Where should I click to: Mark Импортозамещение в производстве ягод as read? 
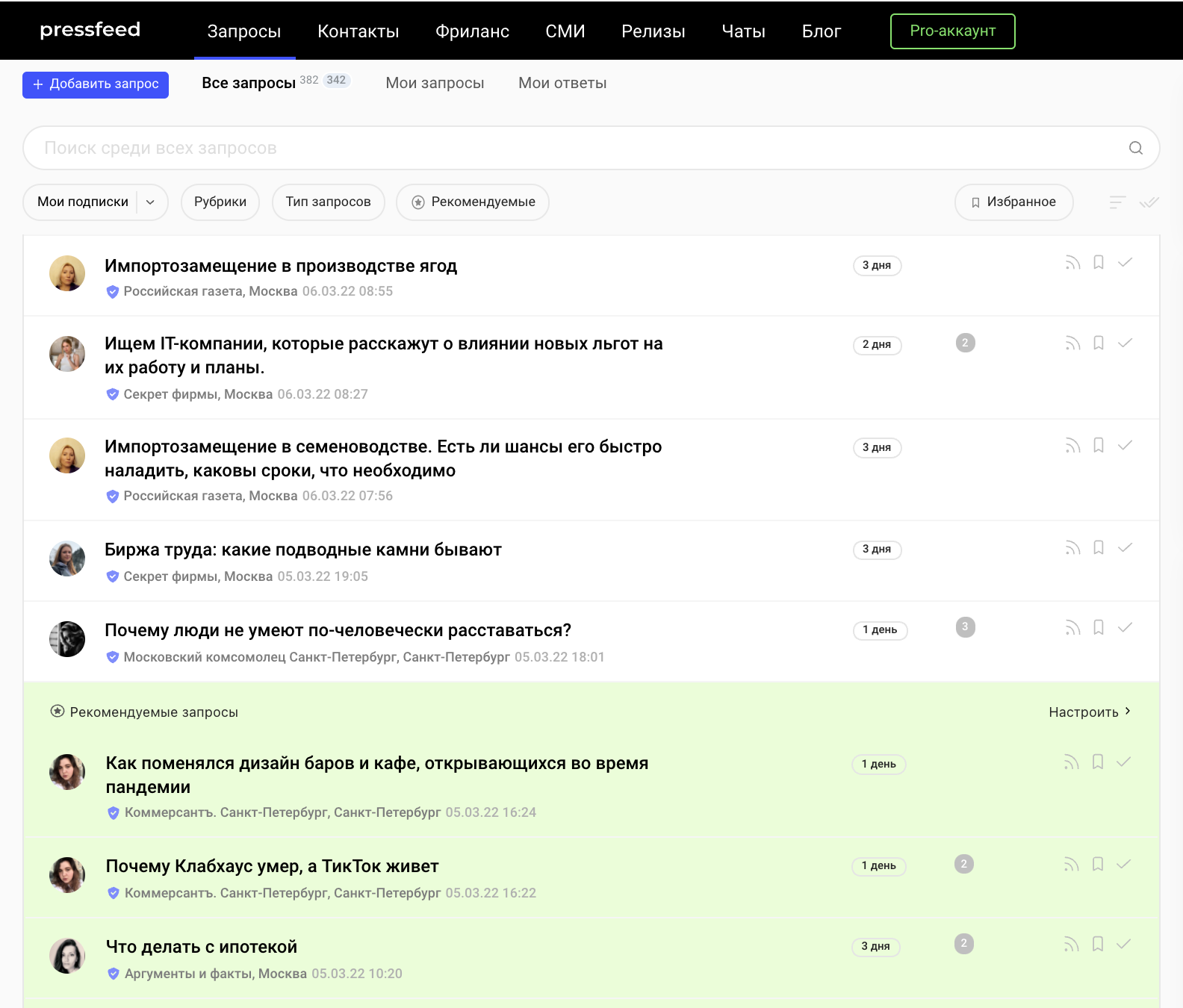(x=1125, y=262)
